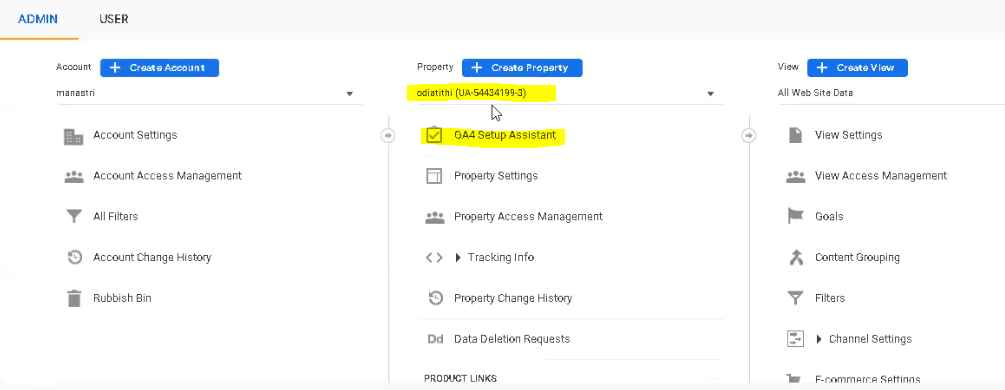Open the View Settings link
Image resolution: width=1005 pixels, height=390 pixels.
pos(849,135)
